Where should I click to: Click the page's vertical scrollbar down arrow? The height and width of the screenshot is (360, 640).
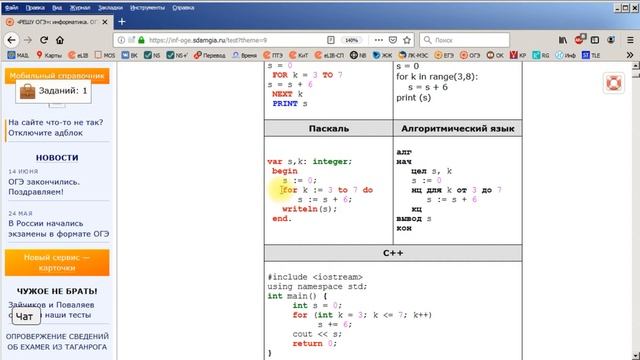636,356
